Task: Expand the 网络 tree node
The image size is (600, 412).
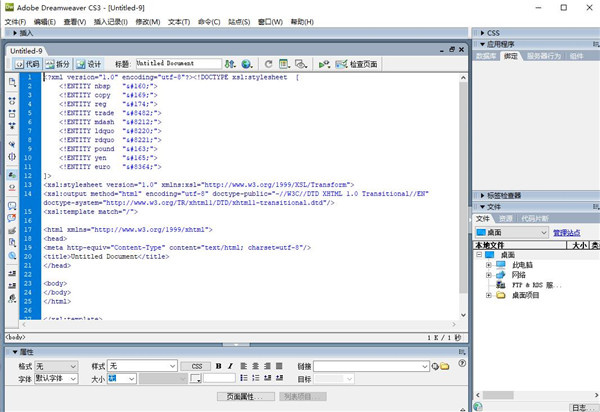Action: coord(489,275)
